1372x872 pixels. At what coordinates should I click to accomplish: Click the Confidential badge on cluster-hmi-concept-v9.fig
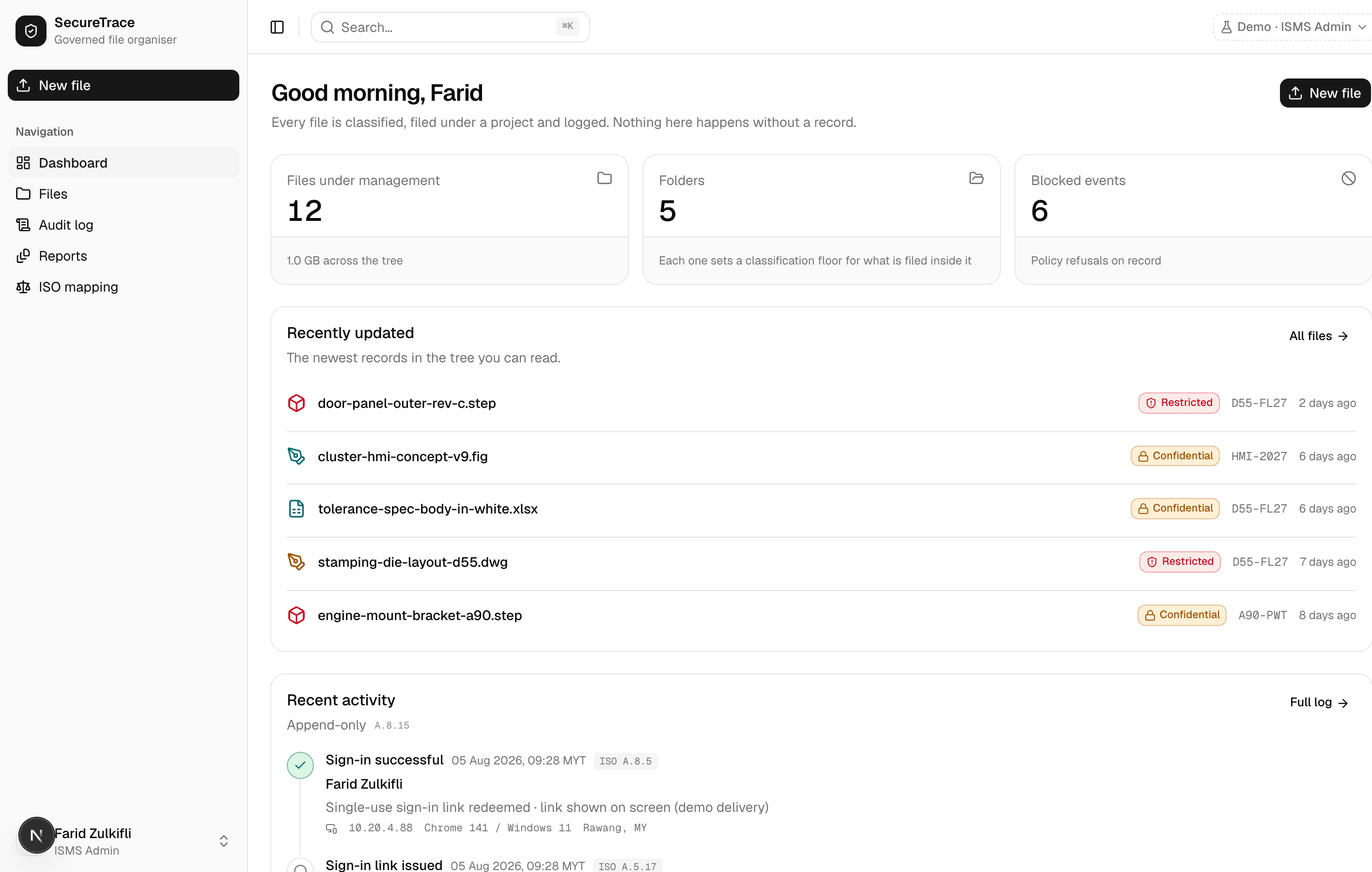pos(1175,456)
